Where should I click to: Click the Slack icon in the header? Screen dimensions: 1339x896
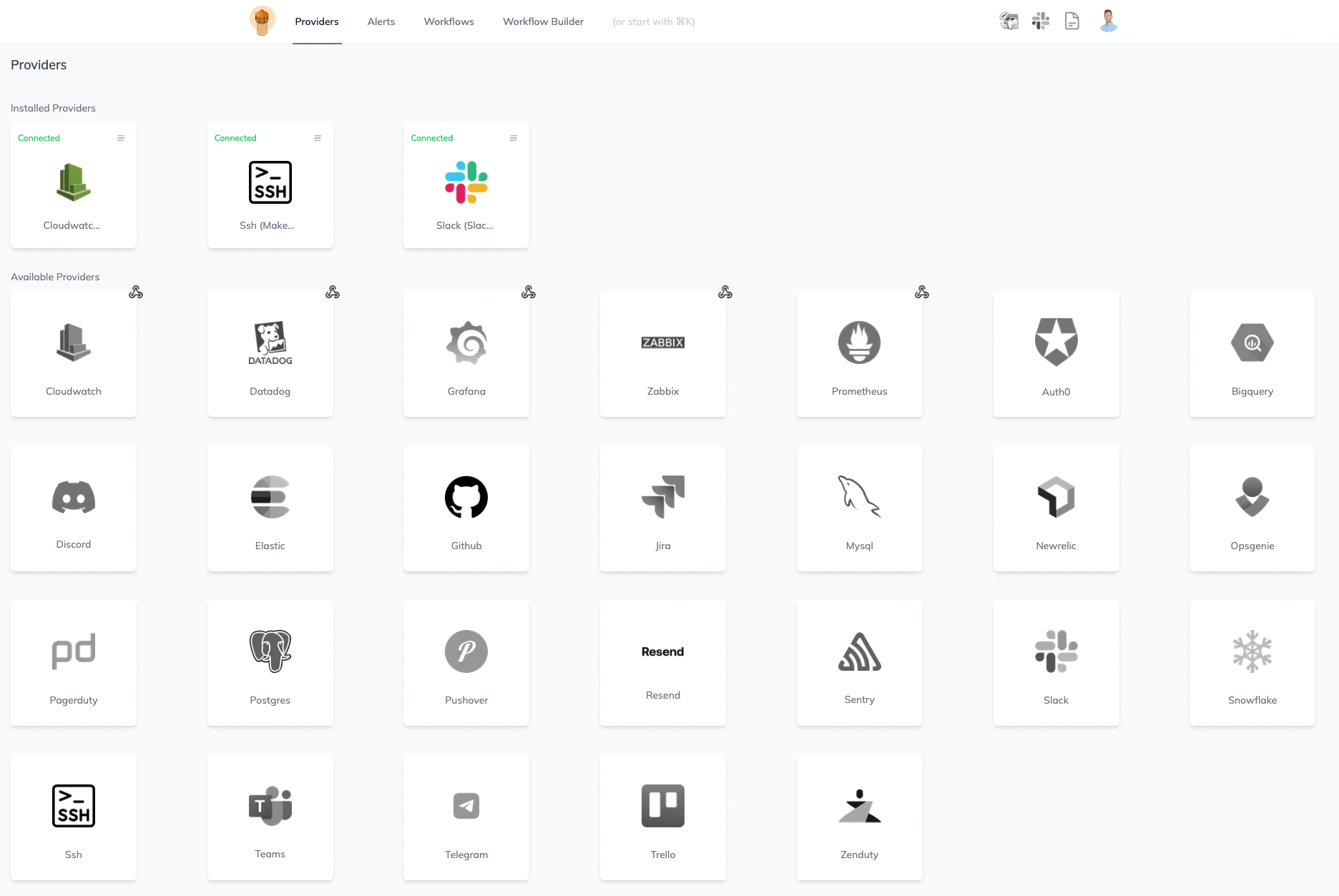click(1041, 21)
